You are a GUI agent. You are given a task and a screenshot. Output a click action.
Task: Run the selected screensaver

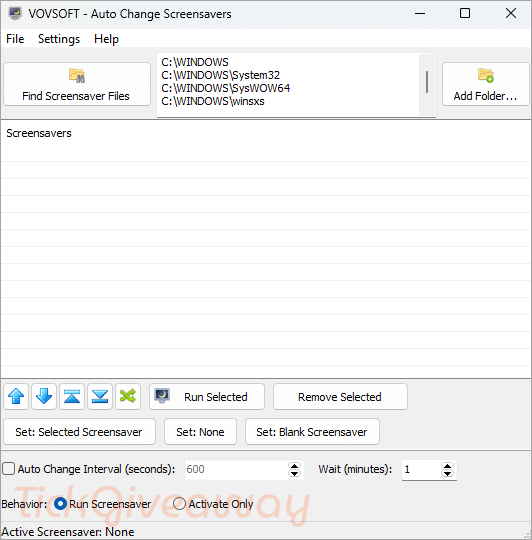(207, 396)
